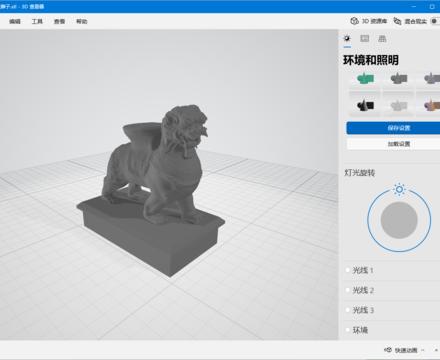Open the 工具 menu
Screen dimensions: 440x360
pos(37,21)
